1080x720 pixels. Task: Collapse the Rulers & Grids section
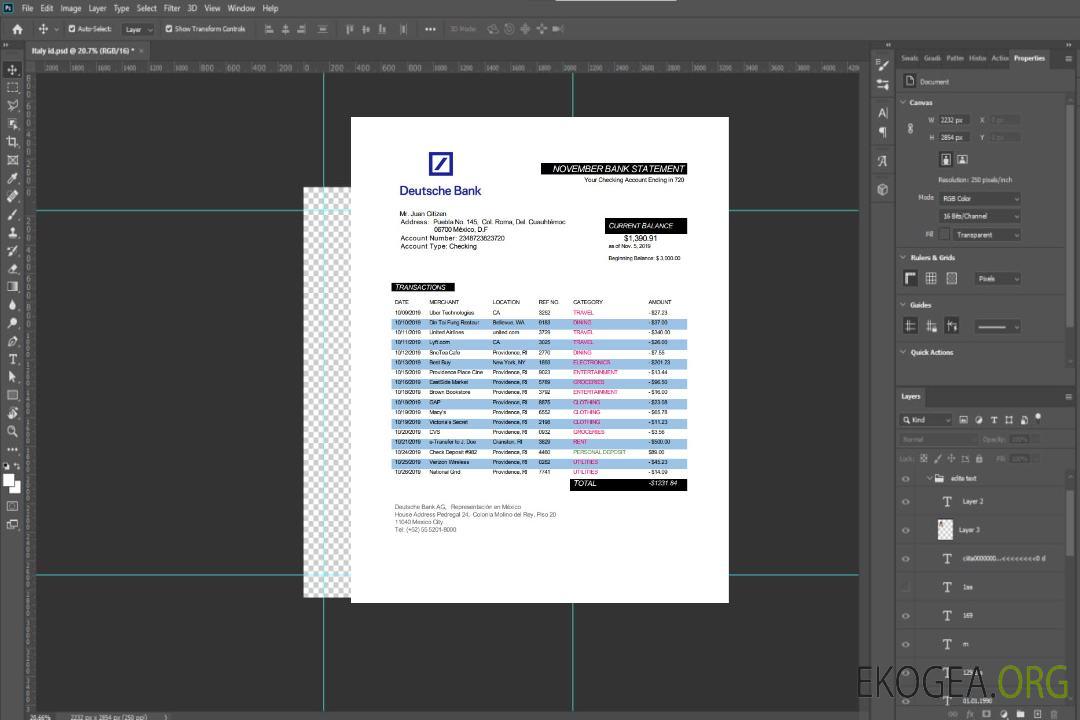[904, 258]
